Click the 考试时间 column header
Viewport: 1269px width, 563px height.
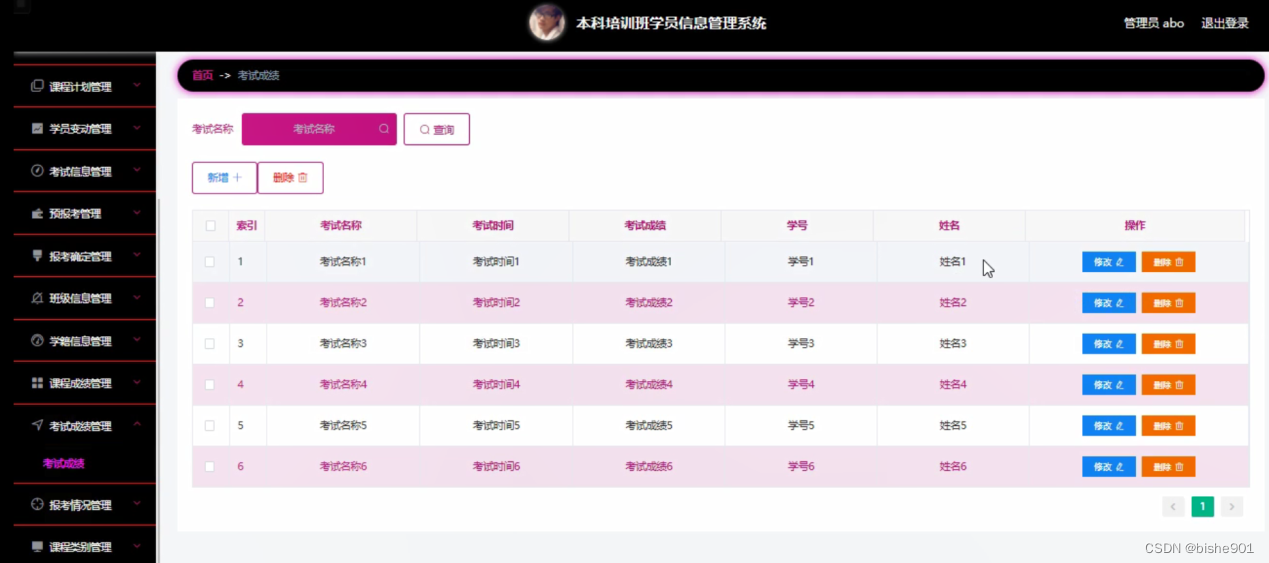[x=493, y=226]
